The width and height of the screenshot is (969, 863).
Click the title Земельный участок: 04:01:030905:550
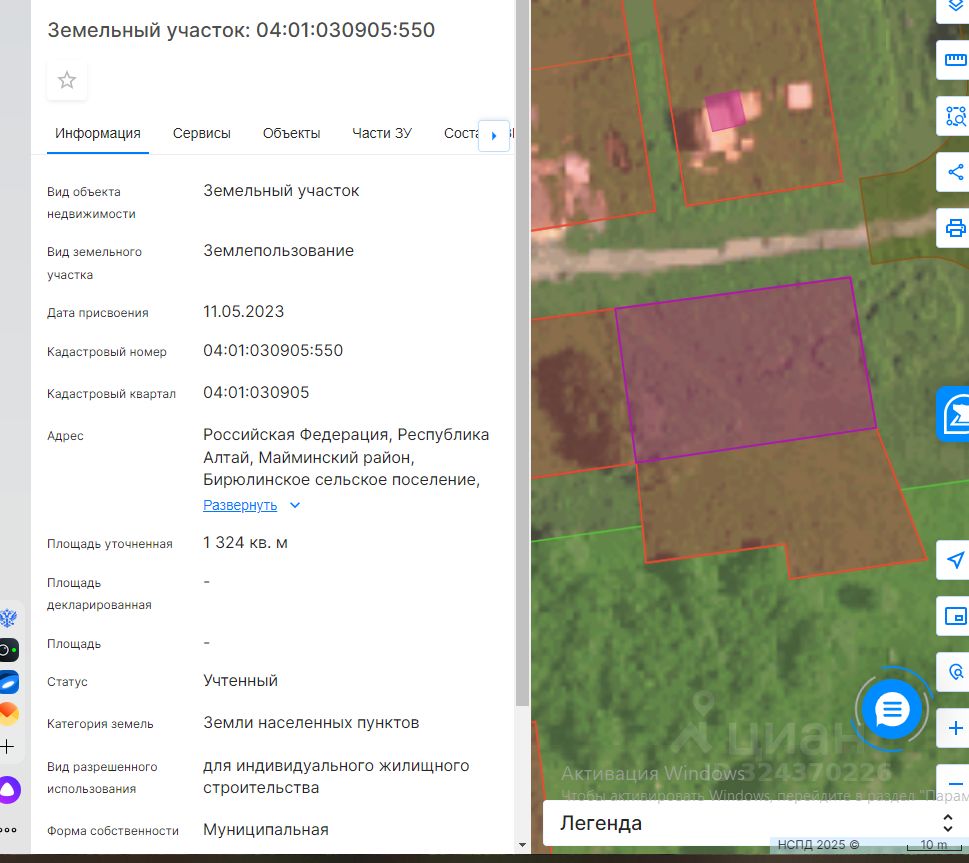click(241, 30)
